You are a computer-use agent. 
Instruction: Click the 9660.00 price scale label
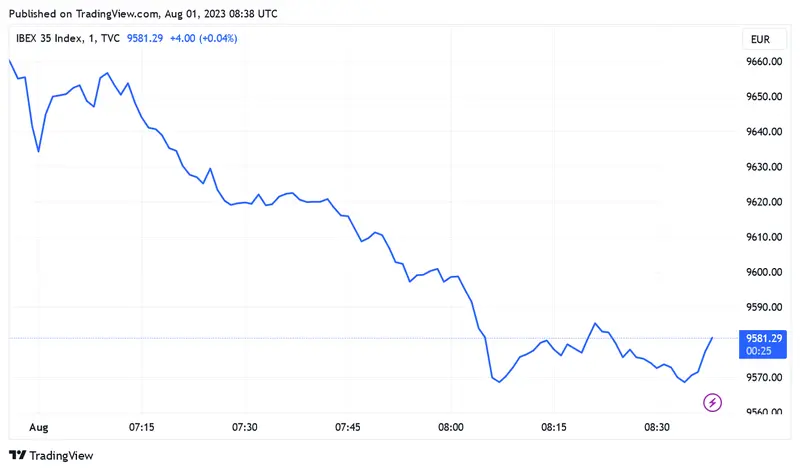tap(765, 62)
